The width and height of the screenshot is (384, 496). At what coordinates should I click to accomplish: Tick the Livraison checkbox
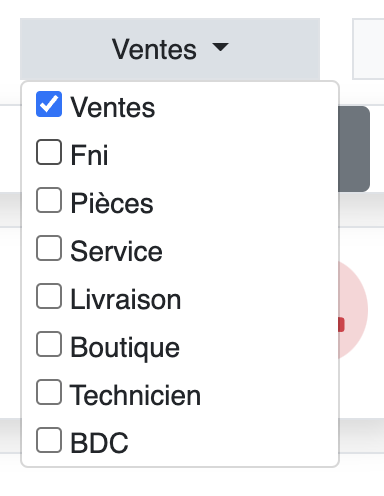pyautogui.click(x=49, y=296)
